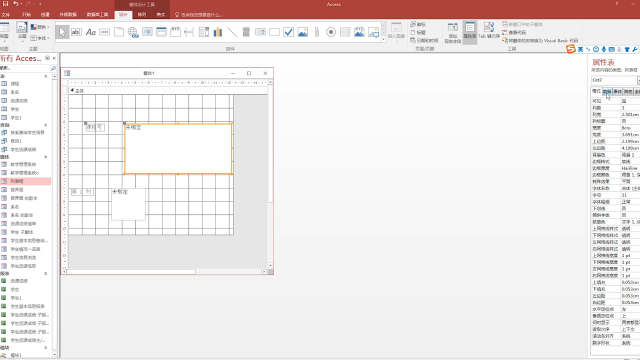Switch to the Home (开始) ribbon tab
Viewport: 640px width, 360px height.
[x=27, y=14]
